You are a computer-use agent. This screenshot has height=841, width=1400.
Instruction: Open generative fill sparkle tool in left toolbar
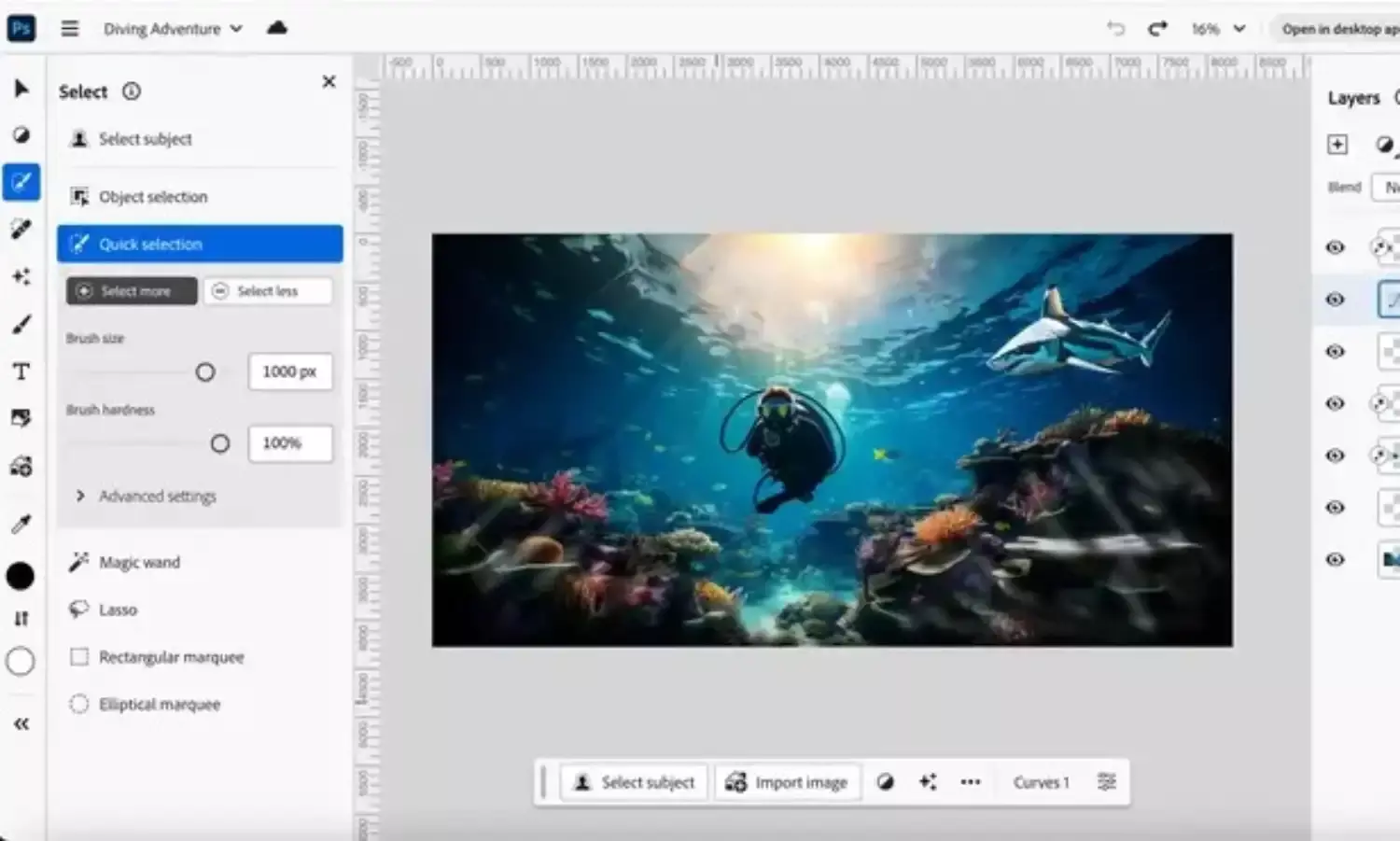[21, 277]
